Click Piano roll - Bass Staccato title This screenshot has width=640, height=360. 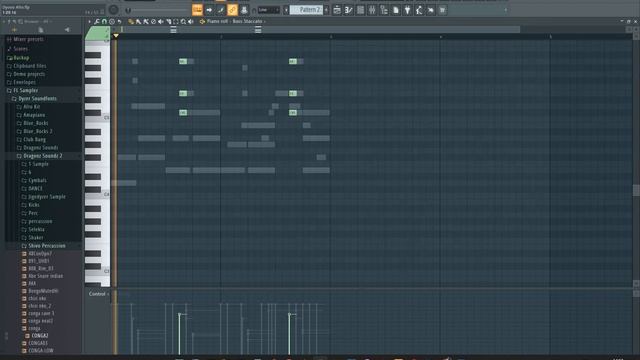(x=234, y=21)
